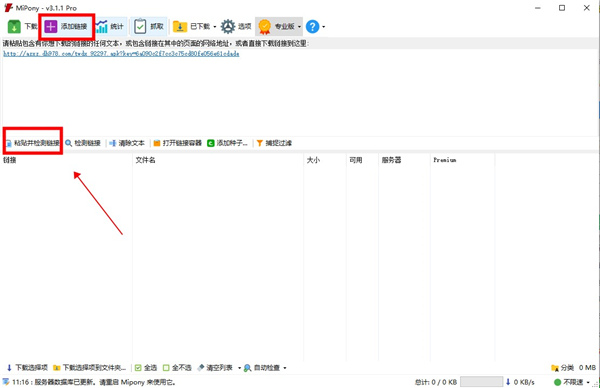Click the blue help question mark icon

tap(313, 26)
